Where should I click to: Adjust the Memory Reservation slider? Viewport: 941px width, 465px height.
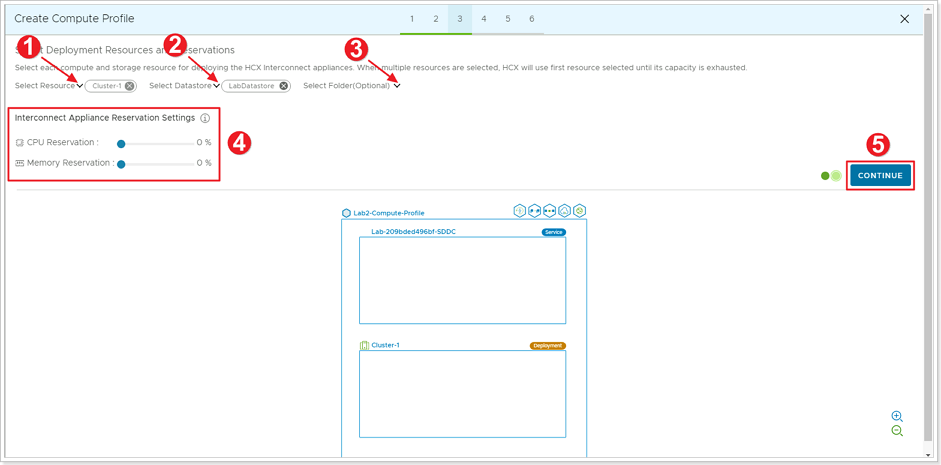pyautogui.click(x=121, y=163)
